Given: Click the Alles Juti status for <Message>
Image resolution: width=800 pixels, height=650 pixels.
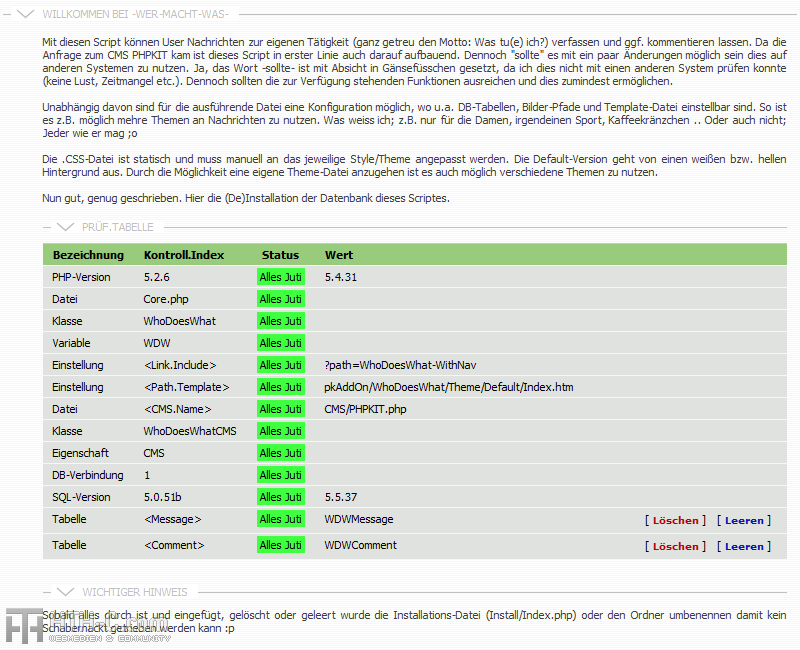Looking at the screenshot, I should pos(281,519).
